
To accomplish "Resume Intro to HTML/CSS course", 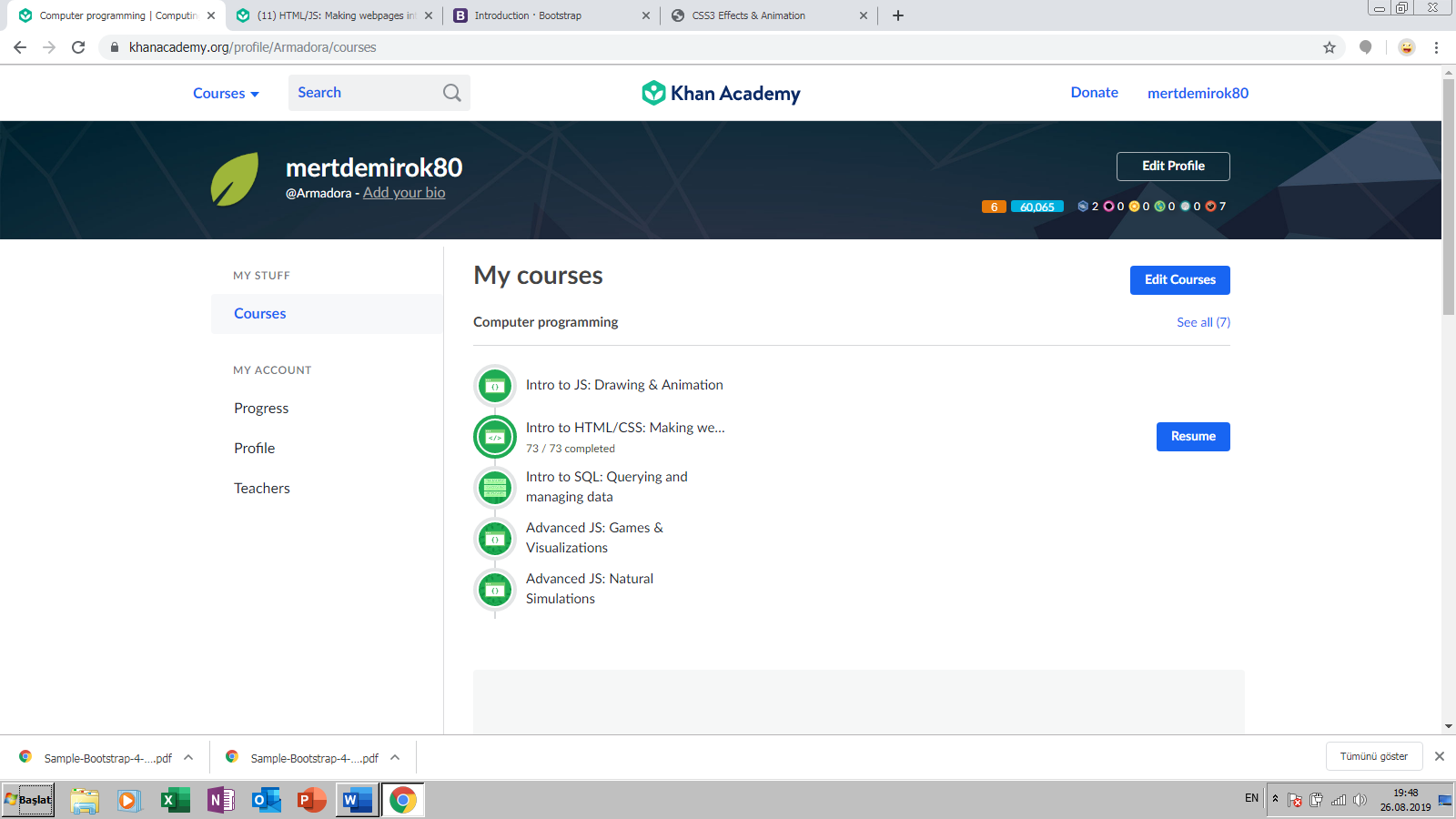I will 1193,437.
